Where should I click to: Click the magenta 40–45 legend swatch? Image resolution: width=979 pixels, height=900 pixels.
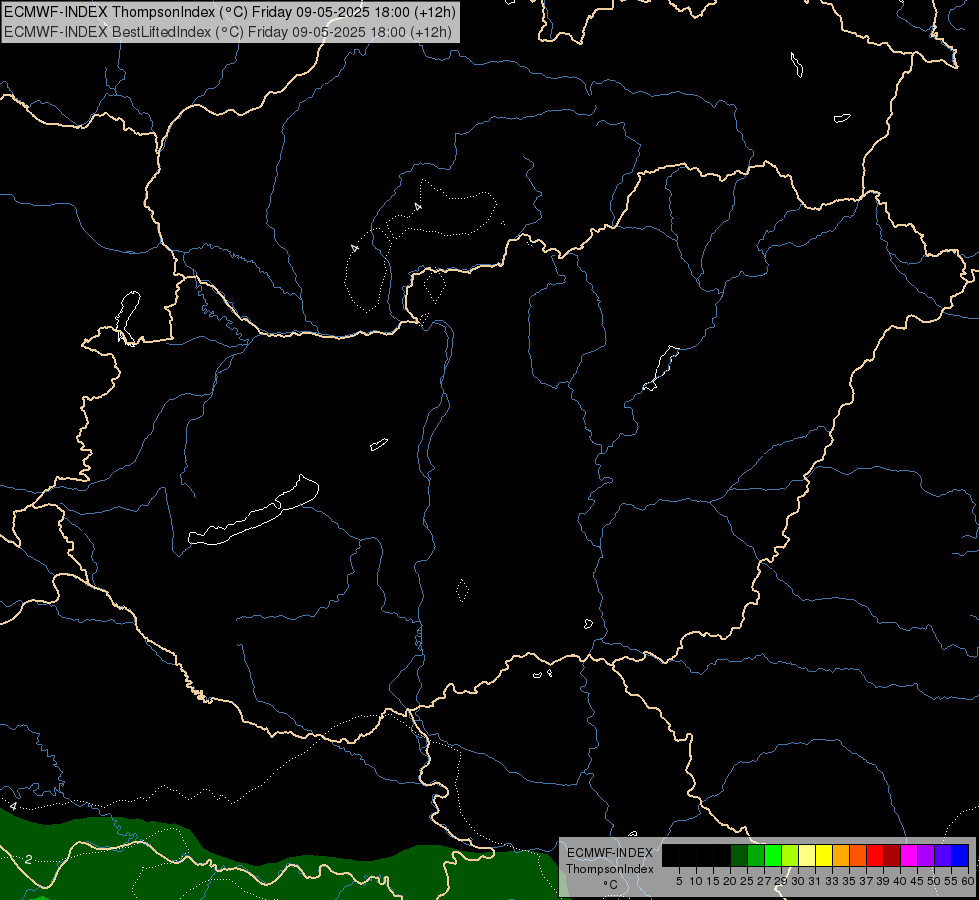[x=908, y=855]
